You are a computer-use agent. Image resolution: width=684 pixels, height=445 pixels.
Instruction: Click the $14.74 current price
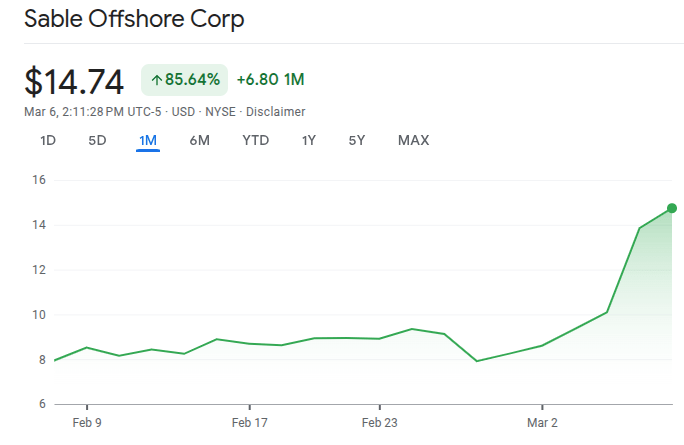point(74,81)
